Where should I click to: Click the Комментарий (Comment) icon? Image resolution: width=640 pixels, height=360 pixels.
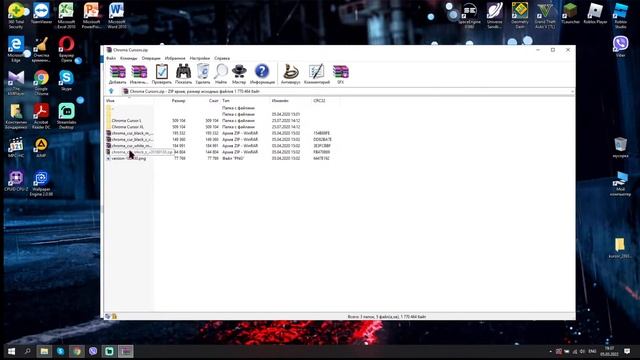pyautogui.click(x=317, y=74)
